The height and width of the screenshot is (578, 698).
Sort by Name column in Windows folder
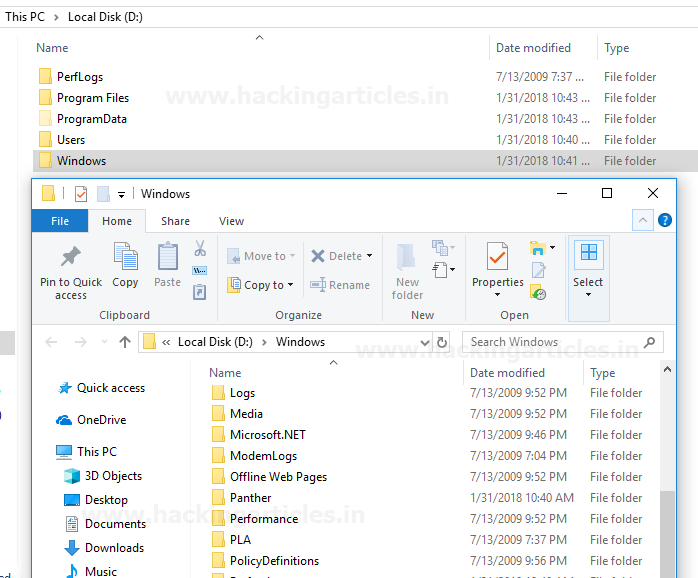tap(225, 373)
